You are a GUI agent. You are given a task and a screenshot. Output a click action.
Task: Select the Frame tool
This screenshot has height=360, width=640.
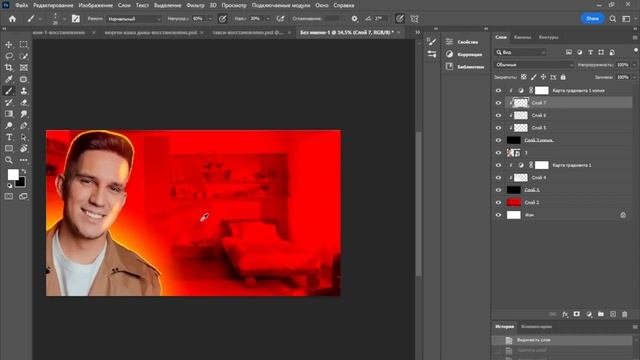(x=24, y=67)
